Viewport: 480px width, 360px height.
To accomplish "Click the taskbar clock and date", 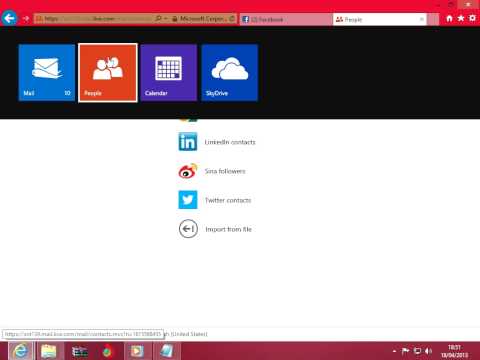I will 455,351.
